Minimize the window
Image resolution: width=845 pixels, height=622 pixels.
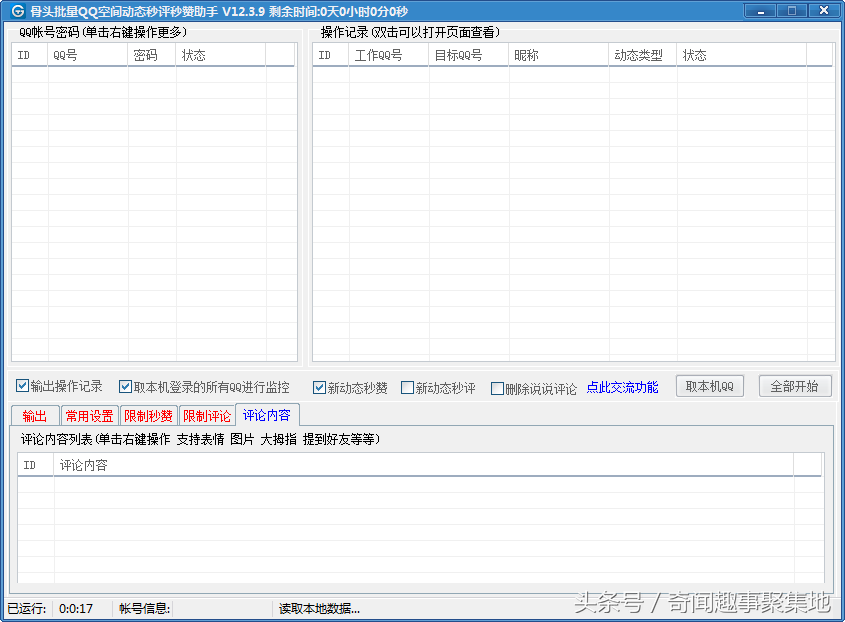pyautogui.click(x=760, y=10)
